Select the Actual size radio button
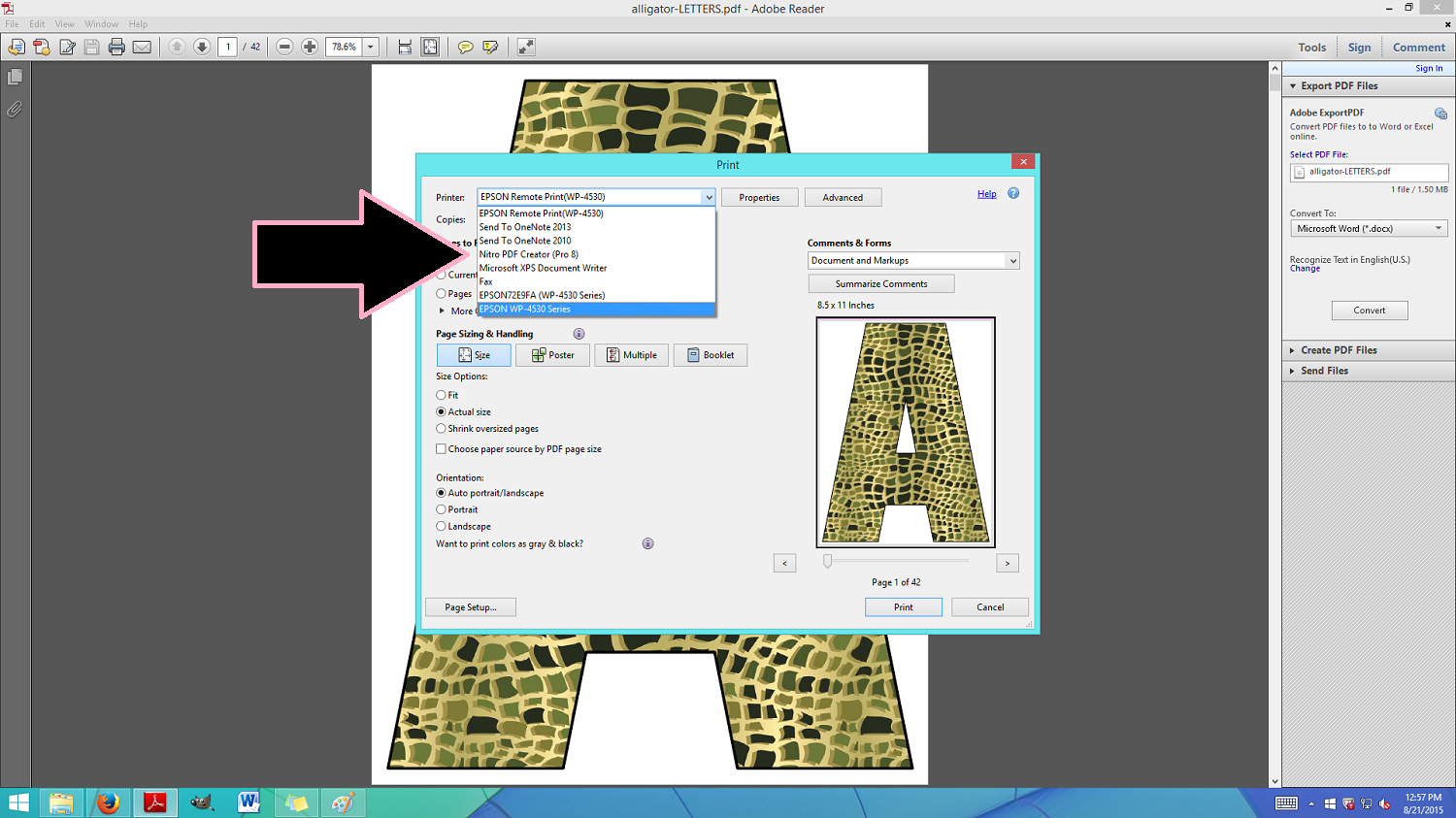Viewport: 1456px width, 818px height. pyautogui.click(x=441, y=411)
